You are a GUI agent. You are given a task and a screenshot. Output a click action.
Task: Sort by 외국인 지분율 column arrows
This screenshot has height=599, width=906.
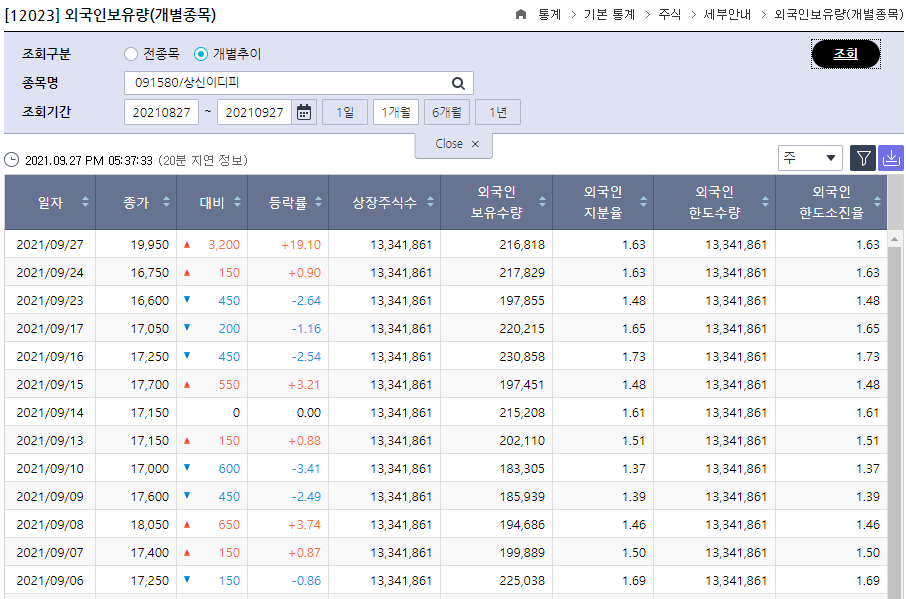click(644, 202)
